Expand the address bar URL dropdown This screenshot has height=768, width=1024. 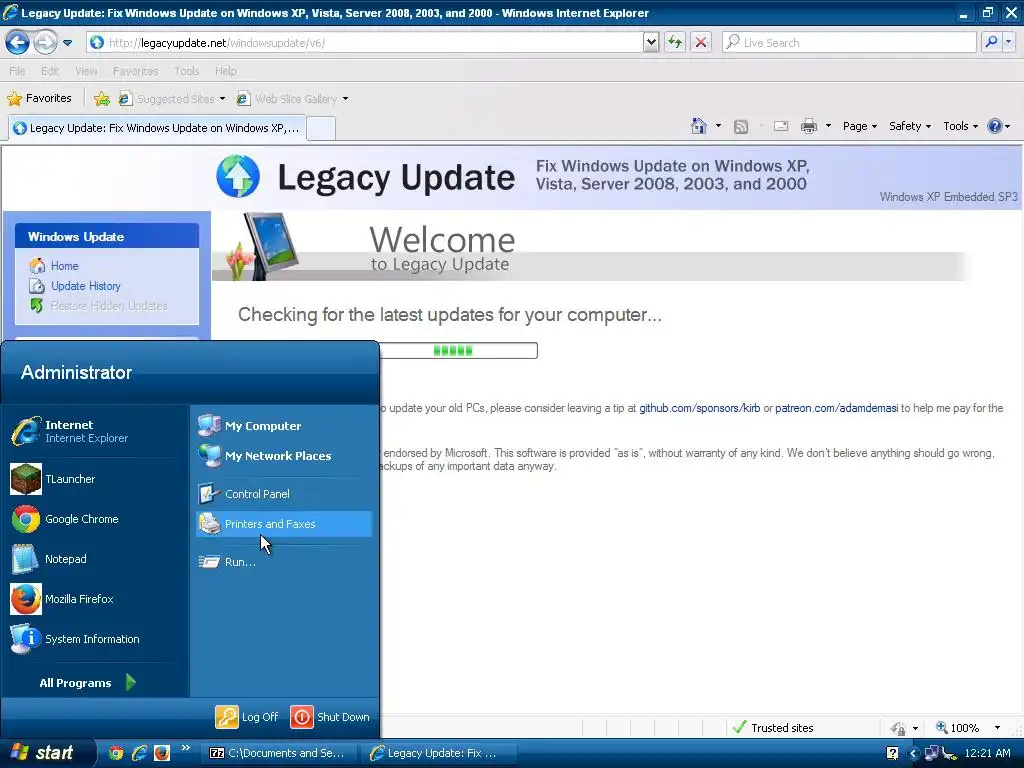[650, 43]
